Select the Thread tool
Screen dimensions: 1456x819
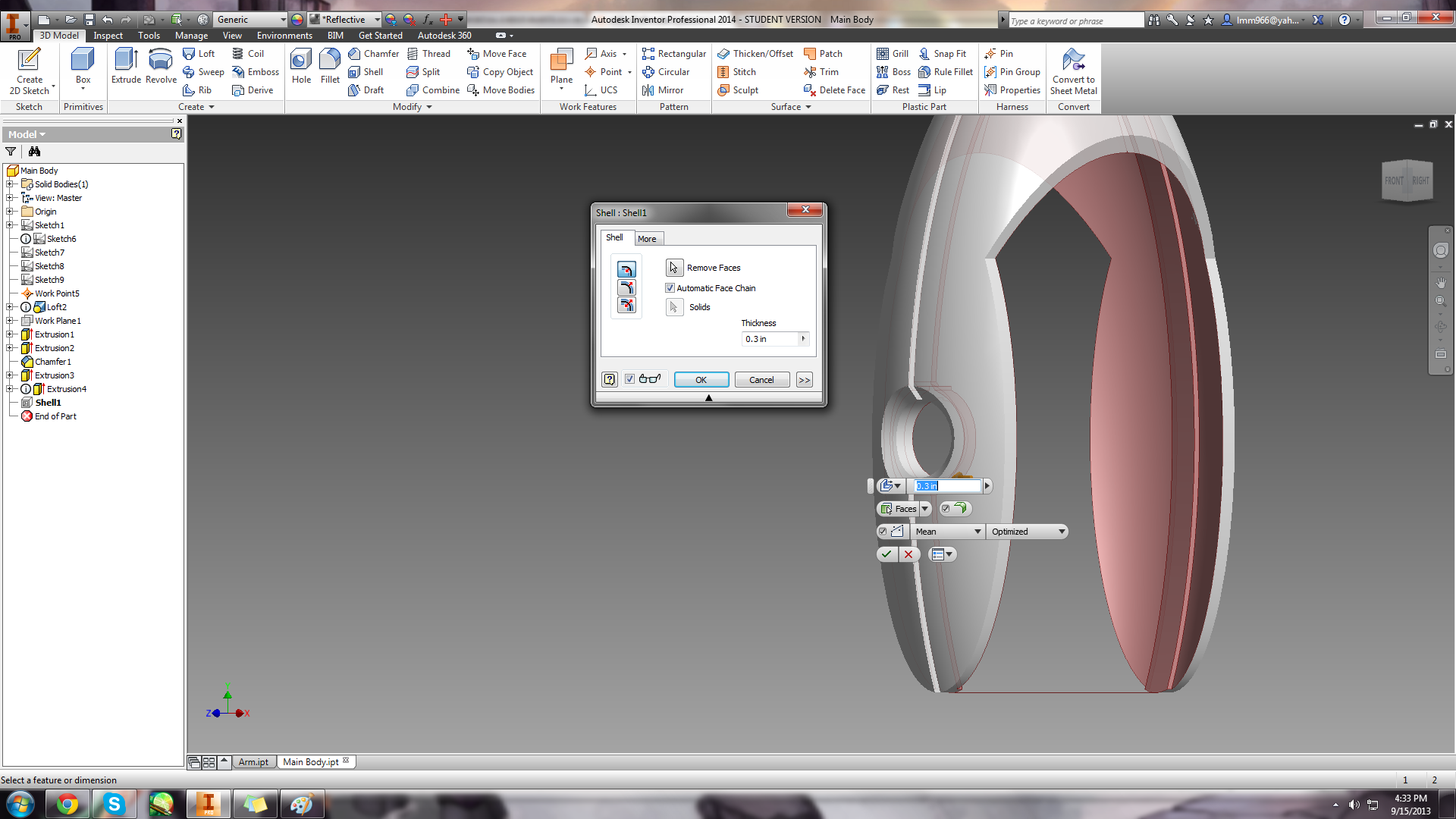[428, 54]
